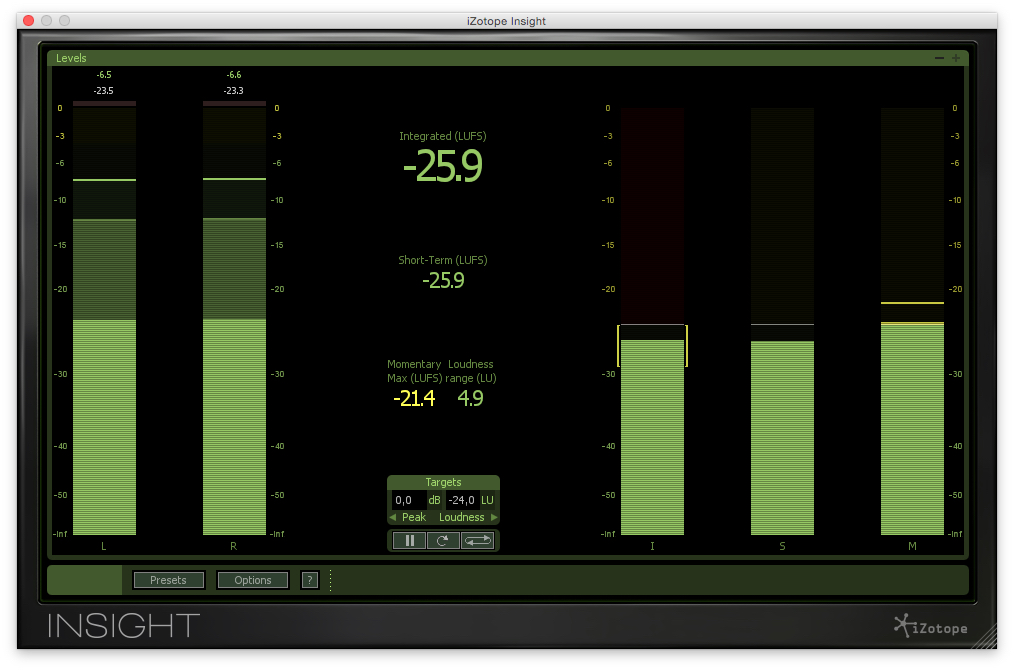Viewport: 1014px width, 670px height.
Task: Select the Levels panel title
Action: coord(71,58)
